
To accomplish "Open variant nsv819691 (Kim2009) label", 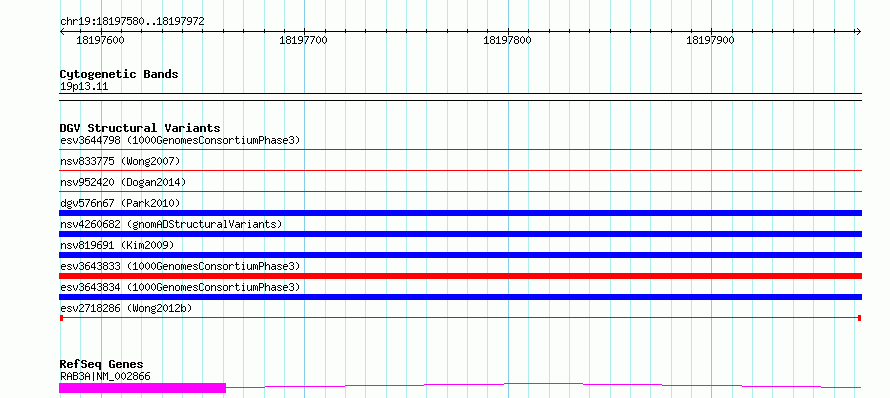I will click(117, 245).
